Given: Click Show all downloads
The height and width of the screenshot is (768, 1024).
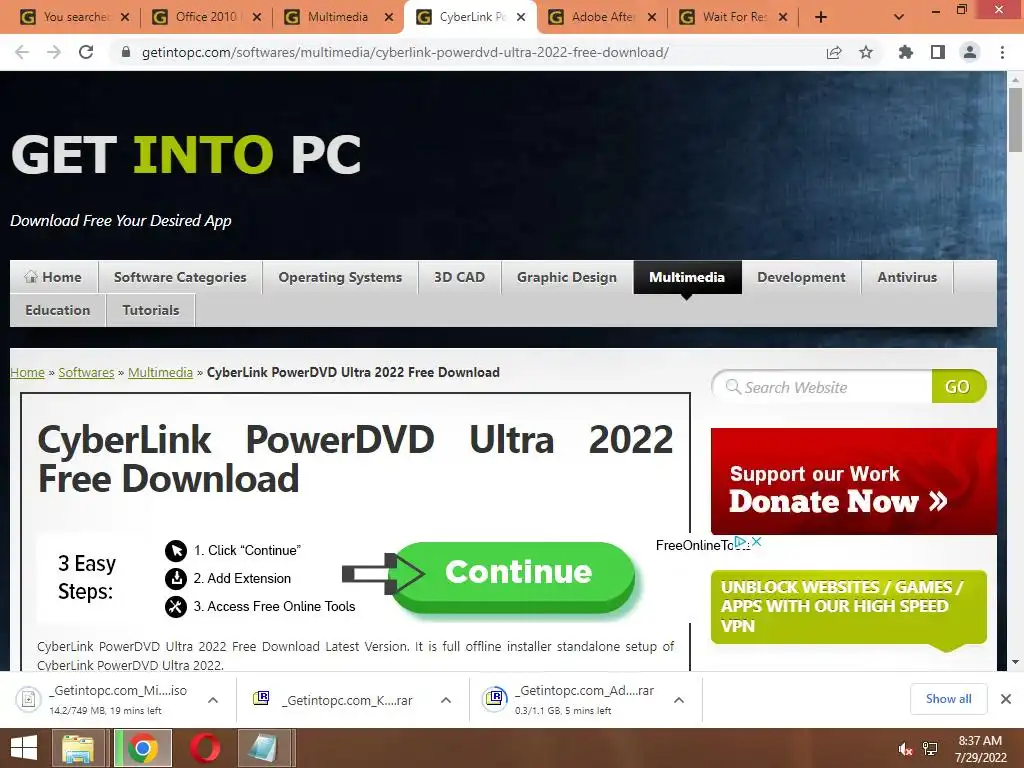Looking at the screenshot, I should [x=948, y=699].
